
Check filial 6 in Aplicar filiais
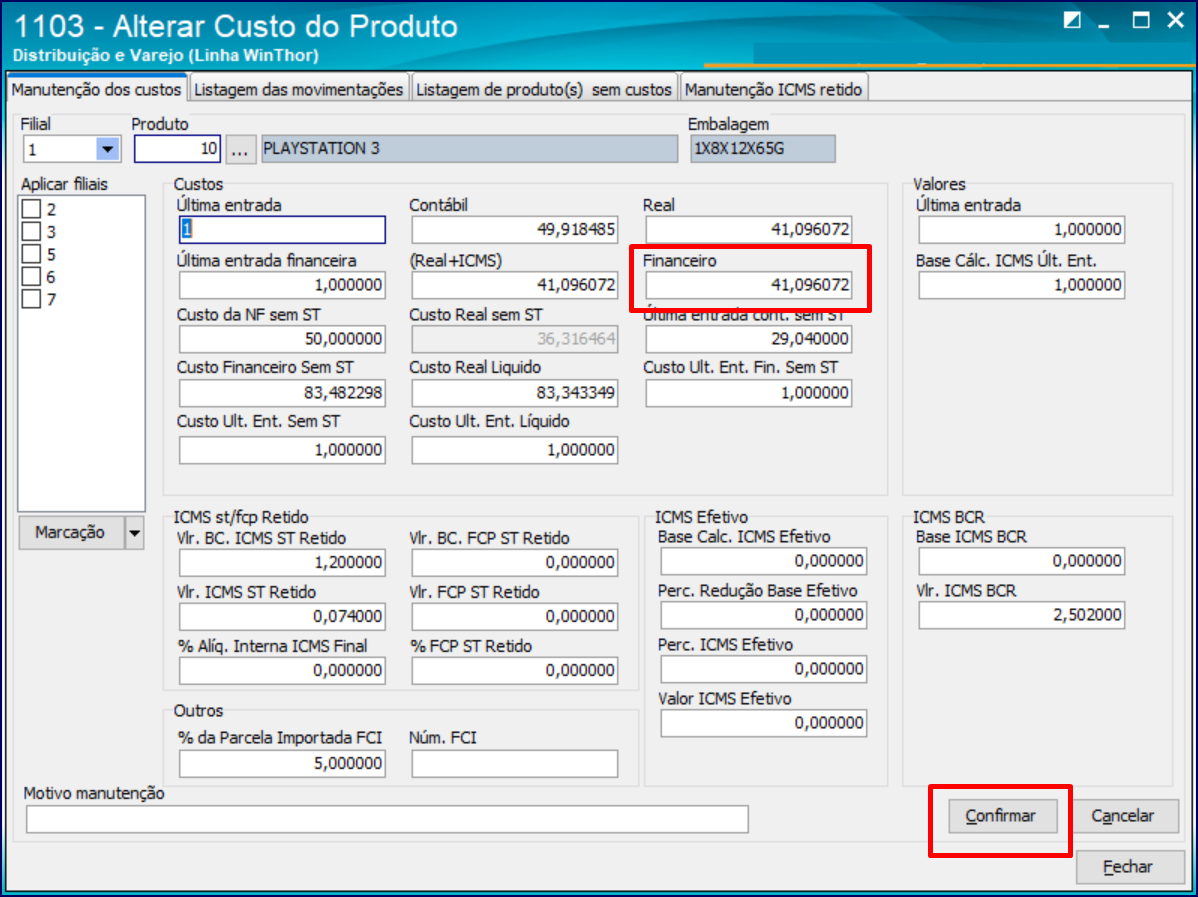[31, 276]
